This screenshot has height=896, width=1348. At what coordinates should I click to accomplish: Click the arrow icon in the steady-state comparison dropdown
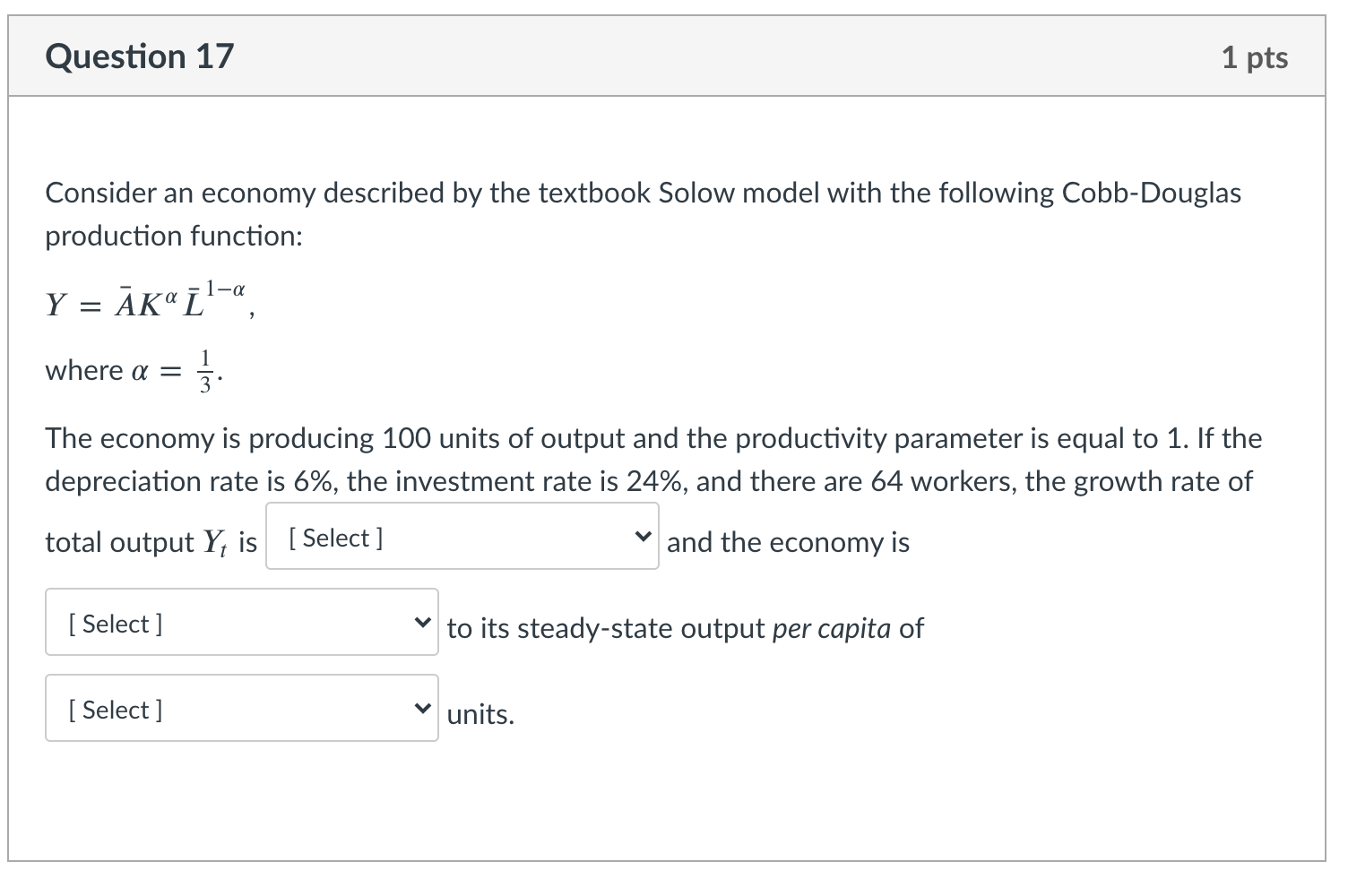click(421, 621)
